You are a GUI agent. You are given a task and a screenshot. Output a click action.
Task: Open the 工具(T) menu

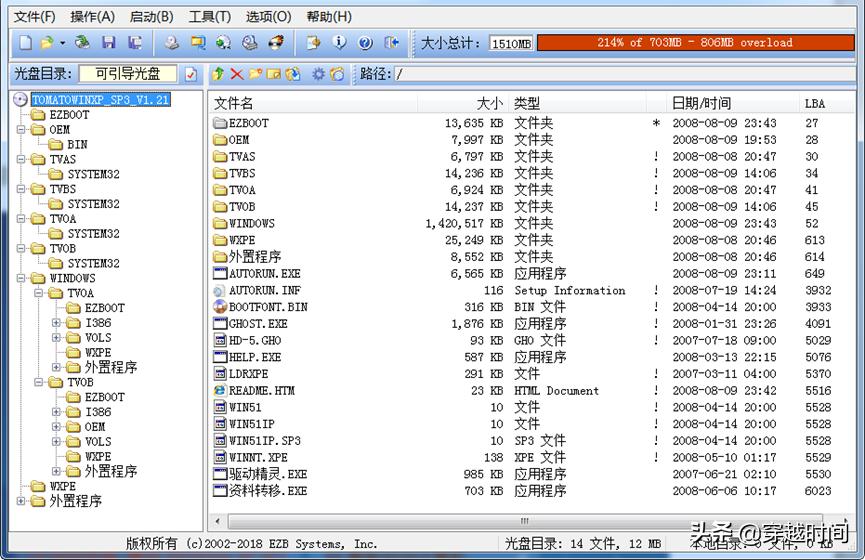click(209, 17)
